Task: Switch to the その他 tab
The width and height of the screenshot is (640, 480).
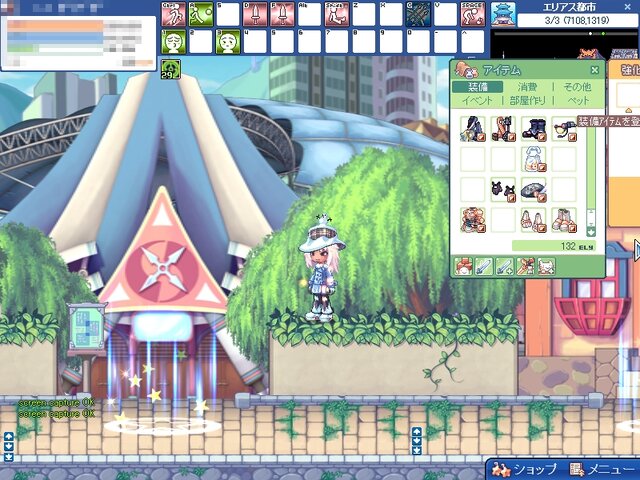Action: [577, 87]
